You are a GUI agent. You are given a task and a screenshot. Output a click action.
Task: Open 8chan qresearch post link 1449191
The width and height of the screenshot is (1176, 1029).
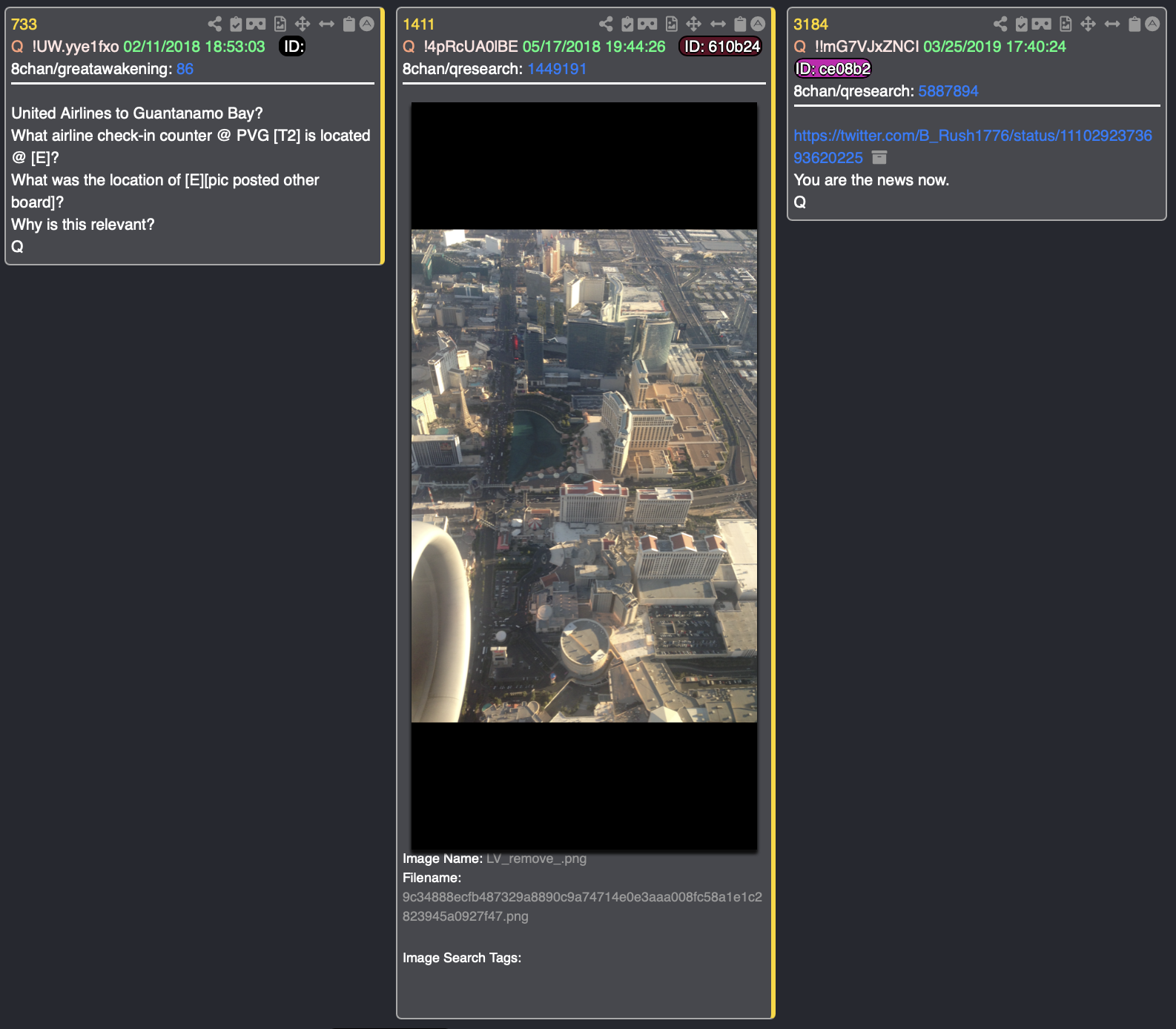557,69
